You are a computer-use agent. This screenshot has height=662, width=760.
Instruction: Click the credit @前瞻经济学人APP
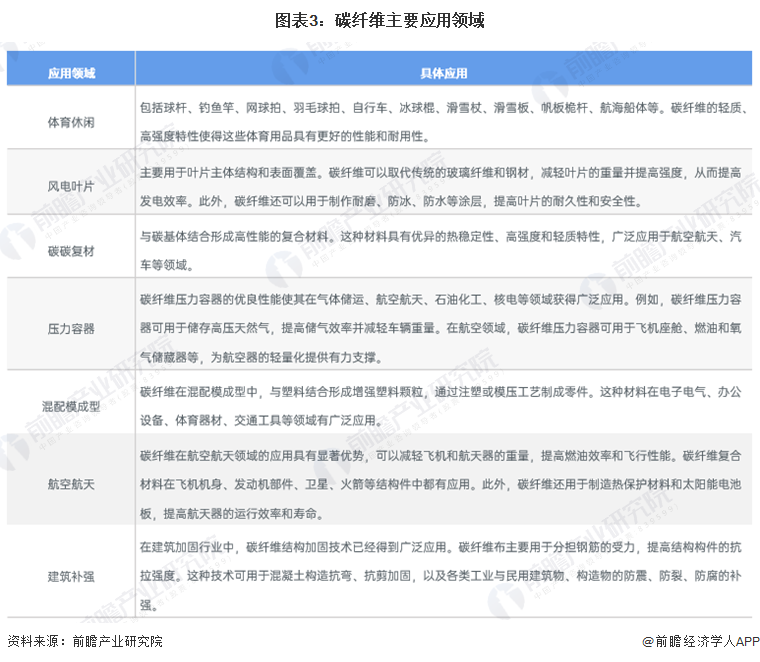point(700,641)
